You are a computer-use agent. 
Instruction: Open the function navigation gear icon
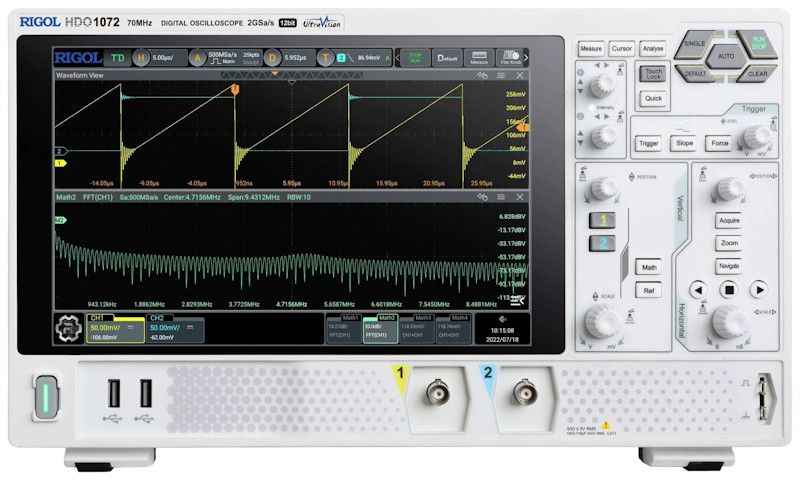point(69,327)
